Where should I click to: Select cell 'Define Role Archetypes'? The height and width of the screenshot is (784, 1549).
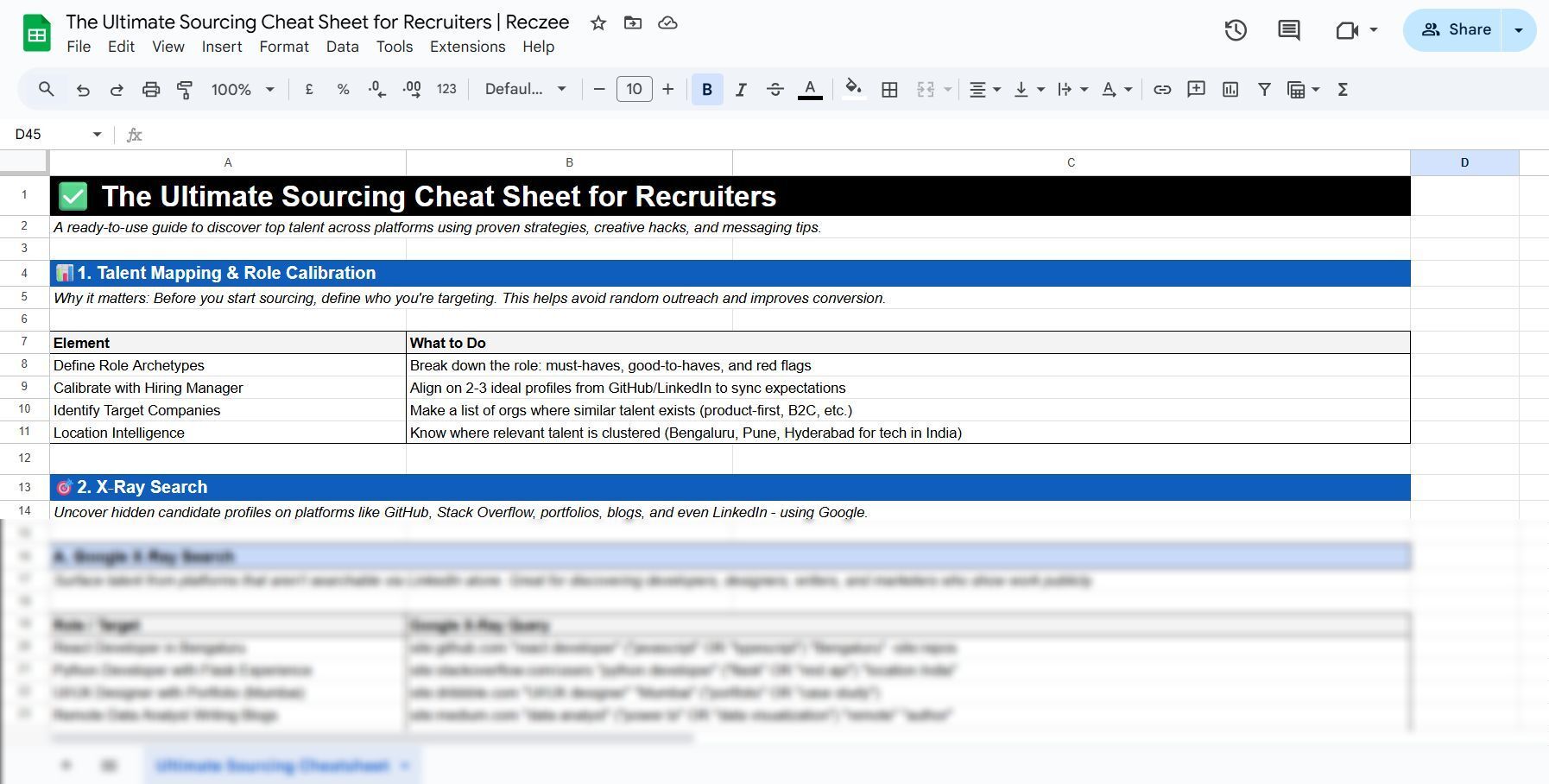pos(228,365)
